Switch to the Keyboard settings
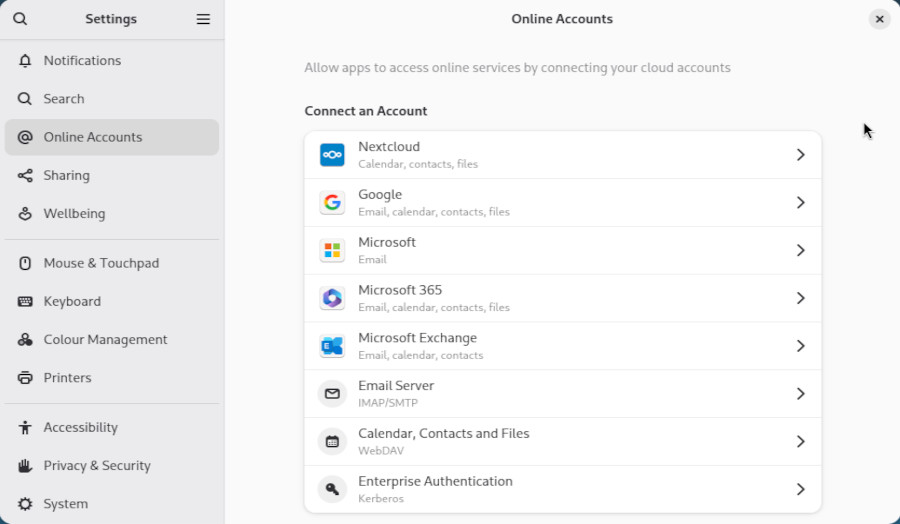The width and height of the screenshot is (900, 524). click(112, 301)
